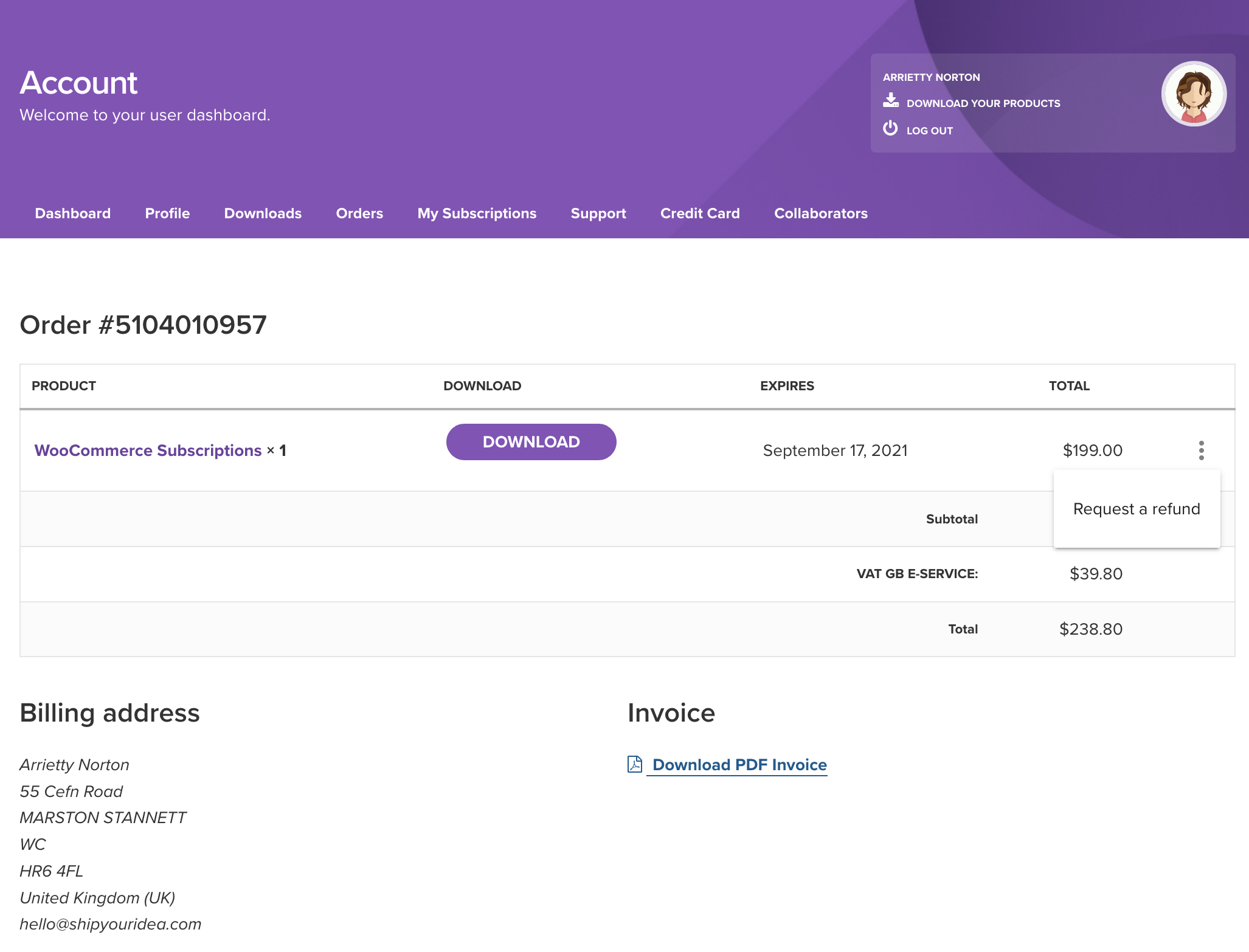Navigate to Downloads
This screenshot has width=1249, height=952.
(263, 213)
